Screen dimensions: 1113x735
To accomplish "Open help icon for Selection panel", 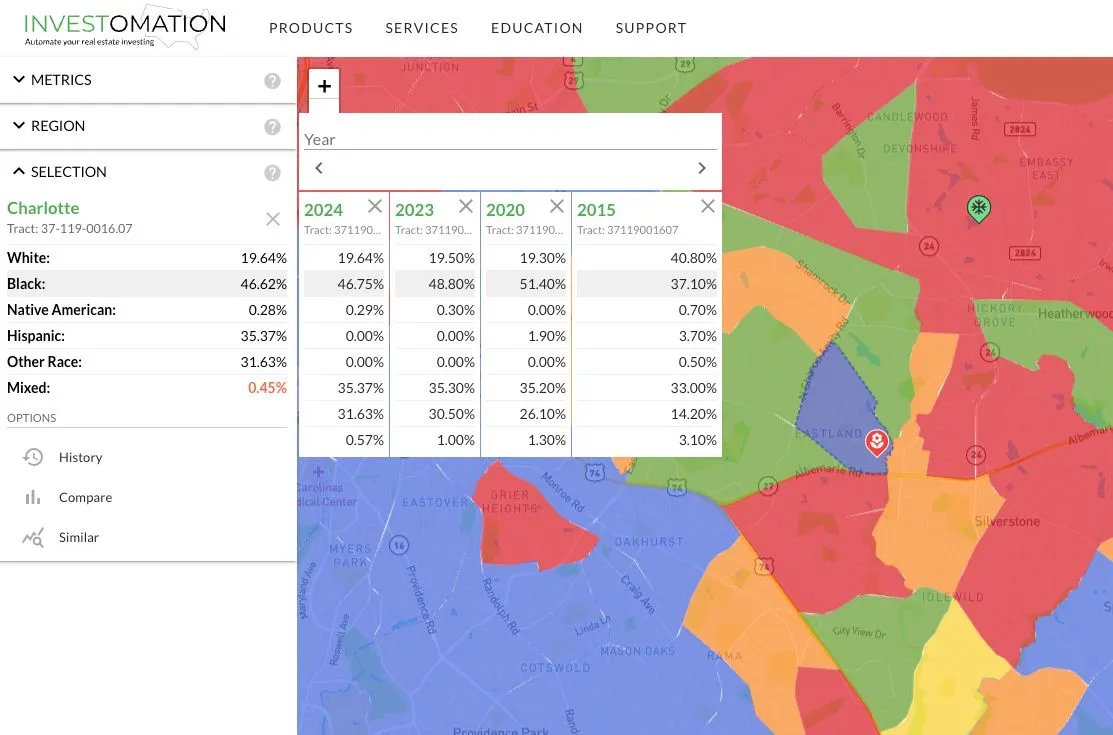I will click(x=273, y=173).
